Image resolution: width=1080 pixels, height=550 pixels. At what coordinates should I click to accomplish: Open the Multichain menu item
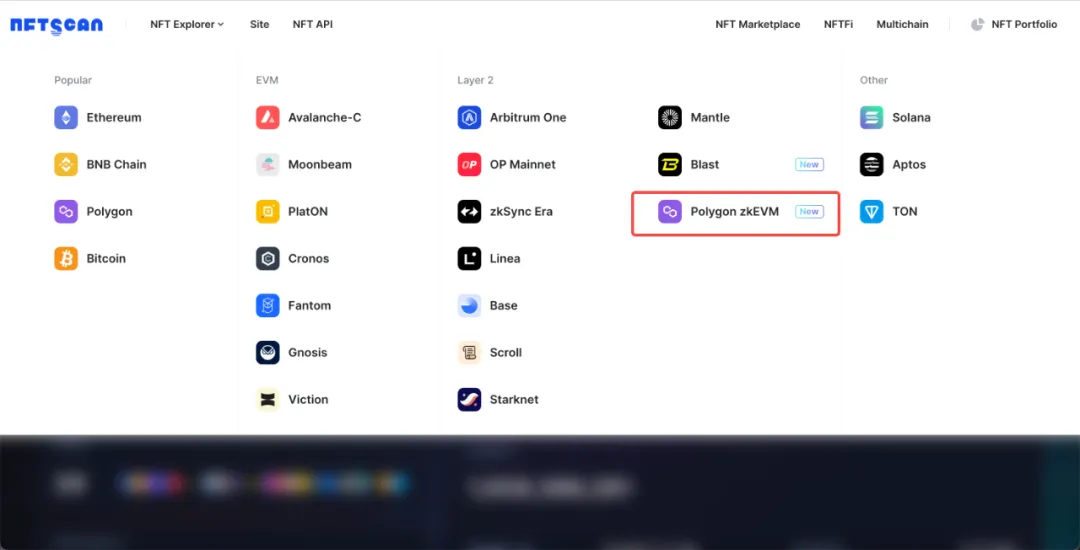[x=902, y=24]
